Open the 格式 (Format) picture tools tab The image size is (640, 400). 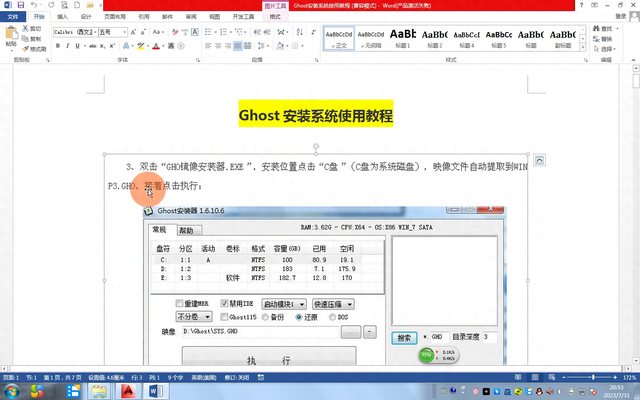[x=275, y=17]
